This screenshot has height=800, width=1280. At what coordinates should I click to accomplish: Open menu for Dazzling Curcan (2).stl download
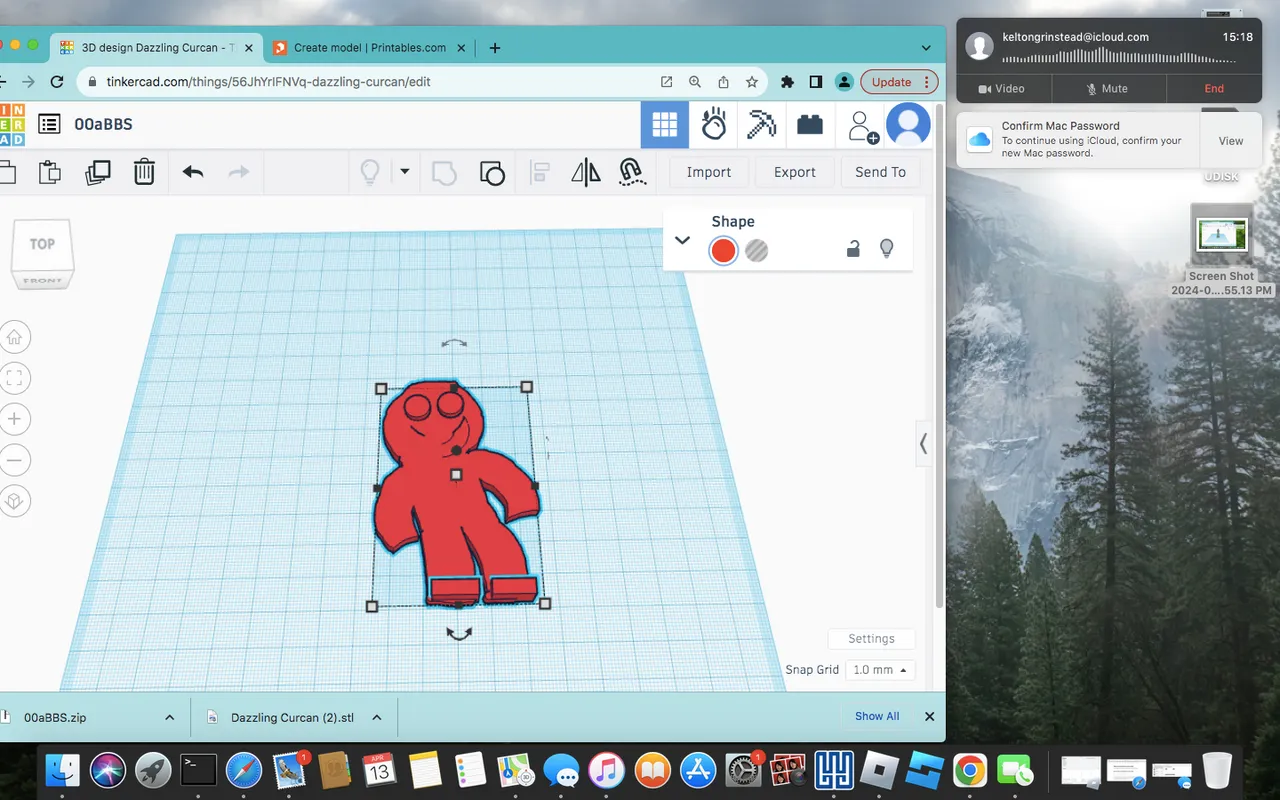click(x=377, y=717)
